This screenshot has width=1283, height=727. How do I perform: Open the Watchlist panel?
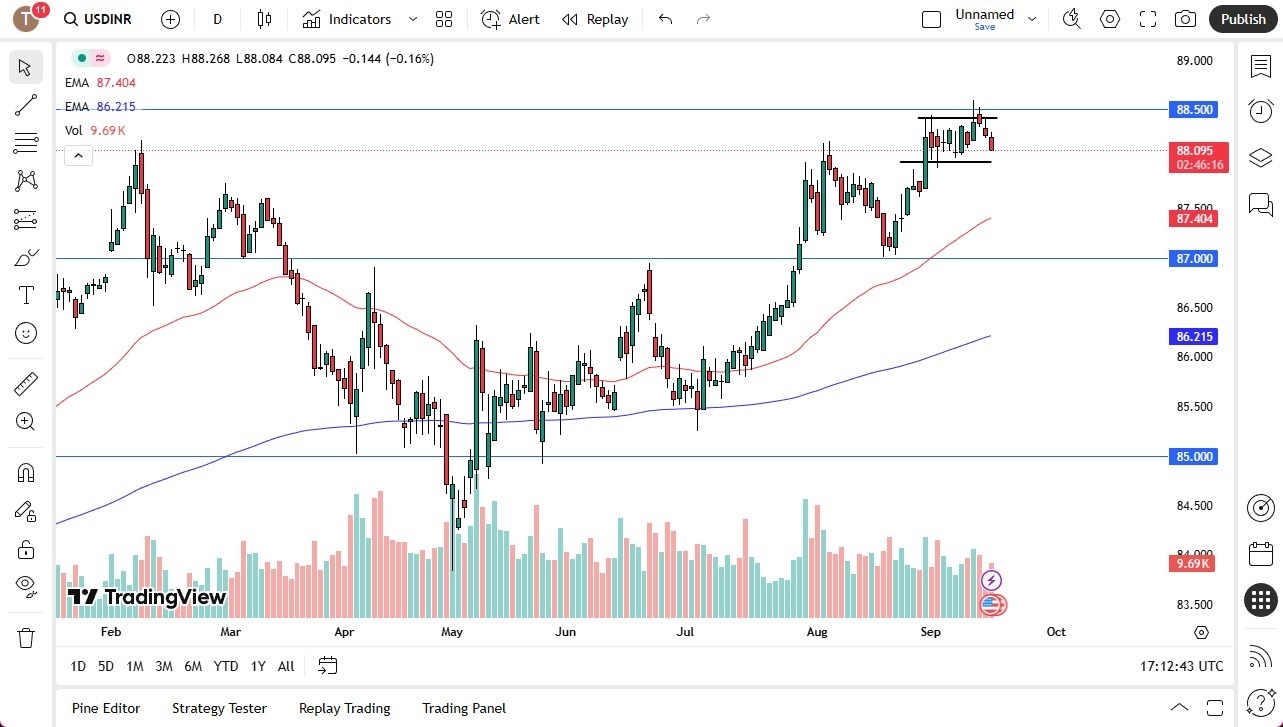tap(1260, 66)
